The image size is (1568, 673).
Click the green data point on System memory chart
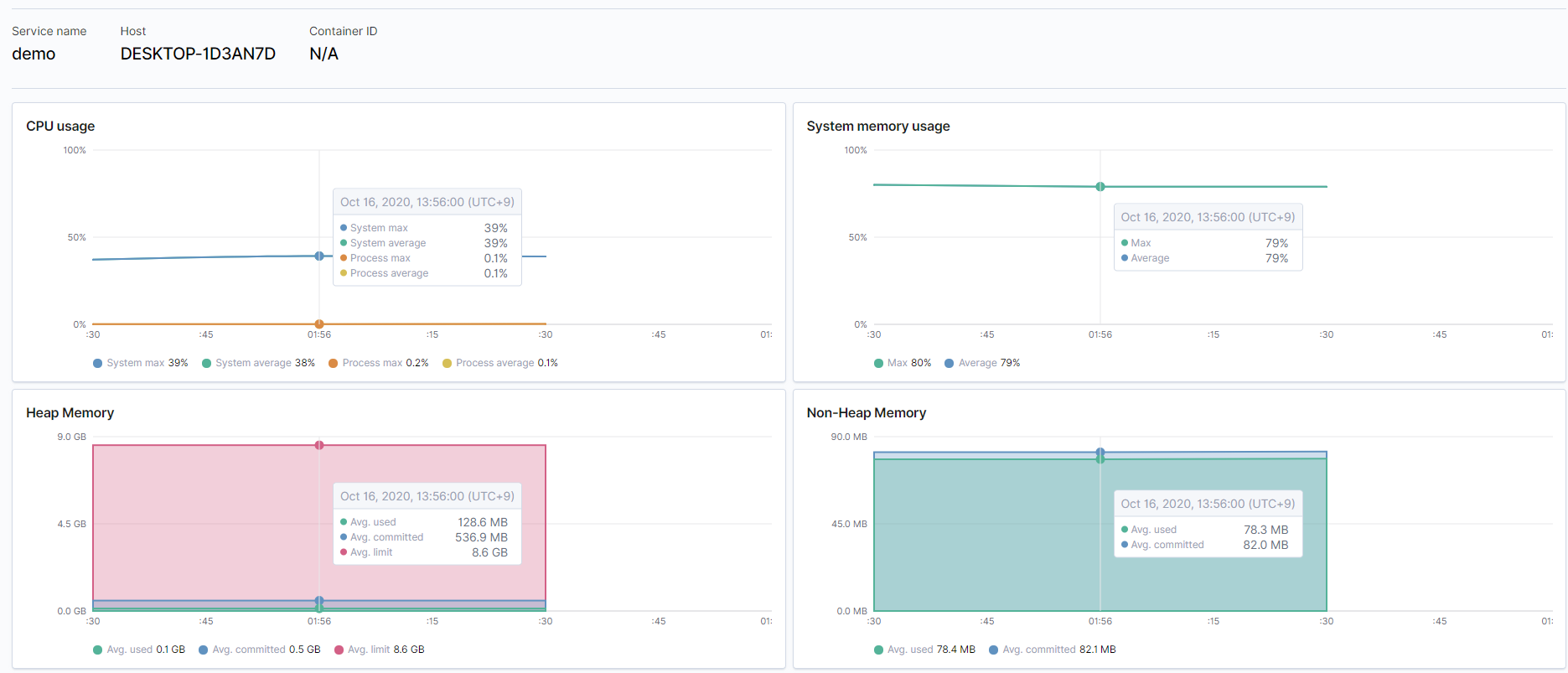point(1100,186)
